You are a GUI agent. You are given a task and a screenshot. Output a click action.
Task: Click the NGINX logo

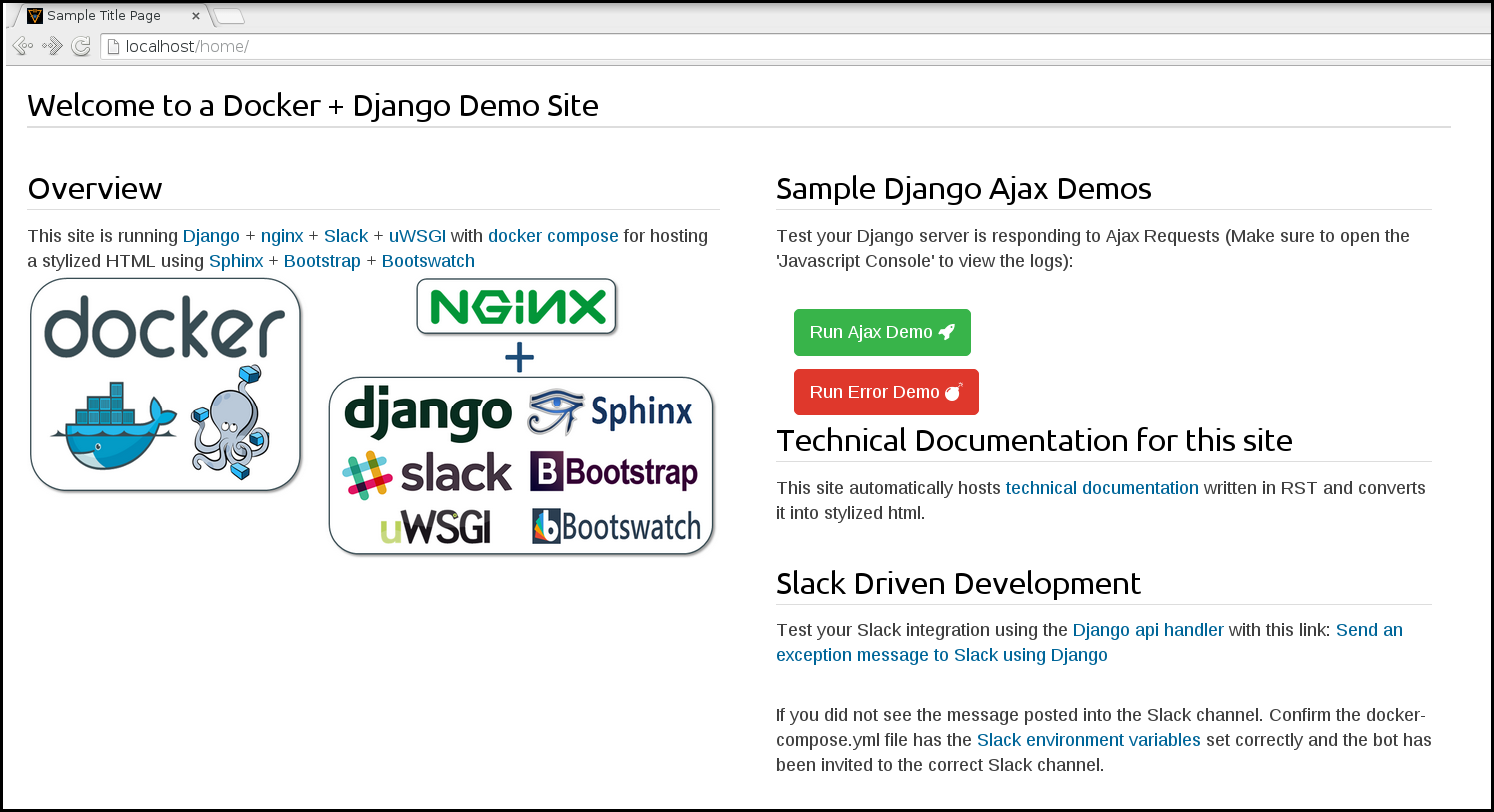point(517,307)
